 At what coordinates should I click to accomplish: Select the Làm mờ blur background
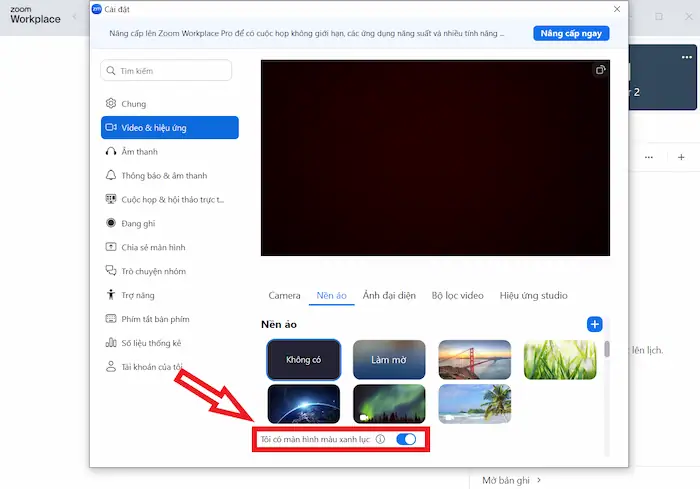point(389,360)
